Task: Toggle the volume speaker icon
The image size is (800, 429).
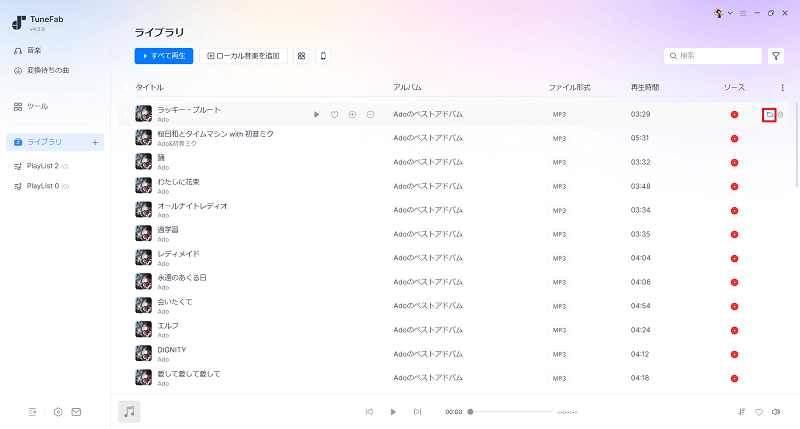Action: 776,412
